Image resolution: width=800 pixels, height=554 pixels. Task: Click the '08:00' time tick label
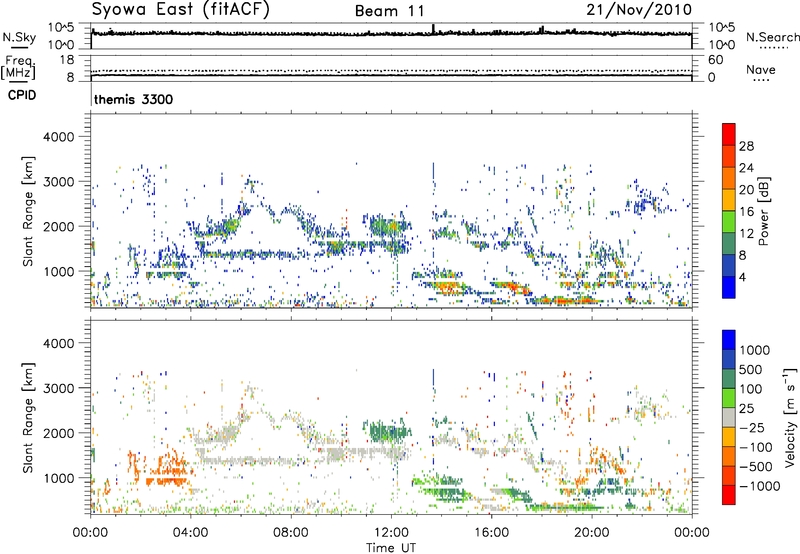[x=291, y=533]
